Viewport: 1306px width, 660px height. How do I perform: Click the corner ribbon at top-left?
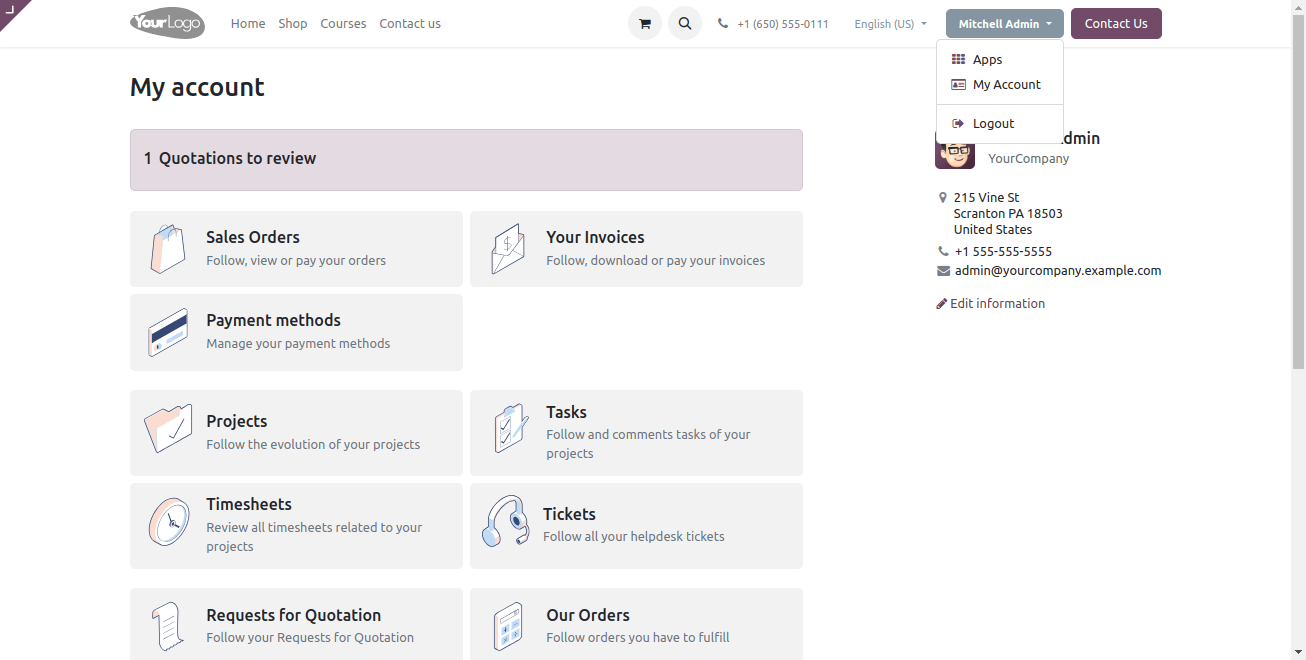[x=14, y=13]
